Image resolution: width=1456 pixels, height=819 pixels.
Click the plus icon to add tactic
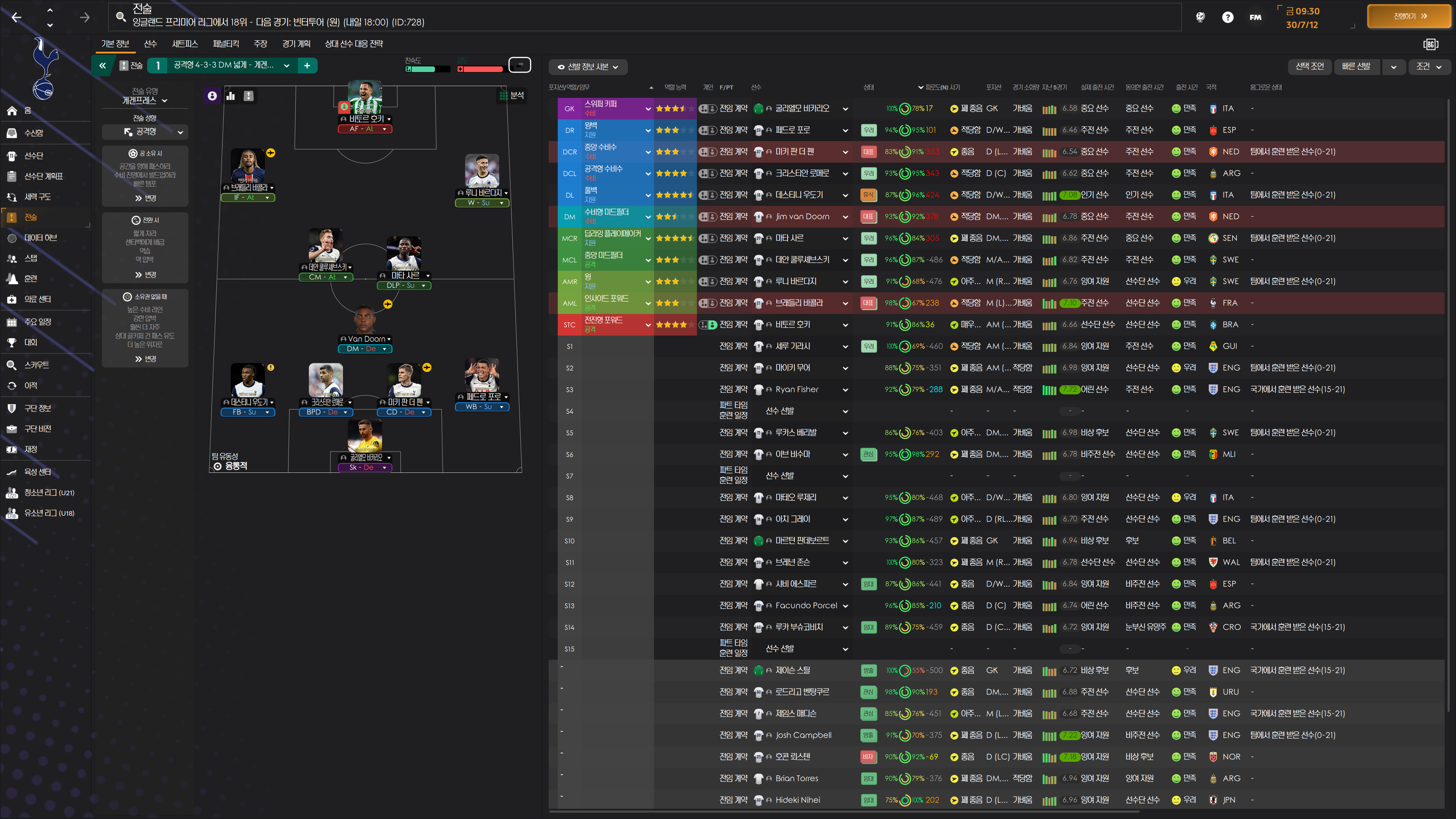(x=307, y=66)
